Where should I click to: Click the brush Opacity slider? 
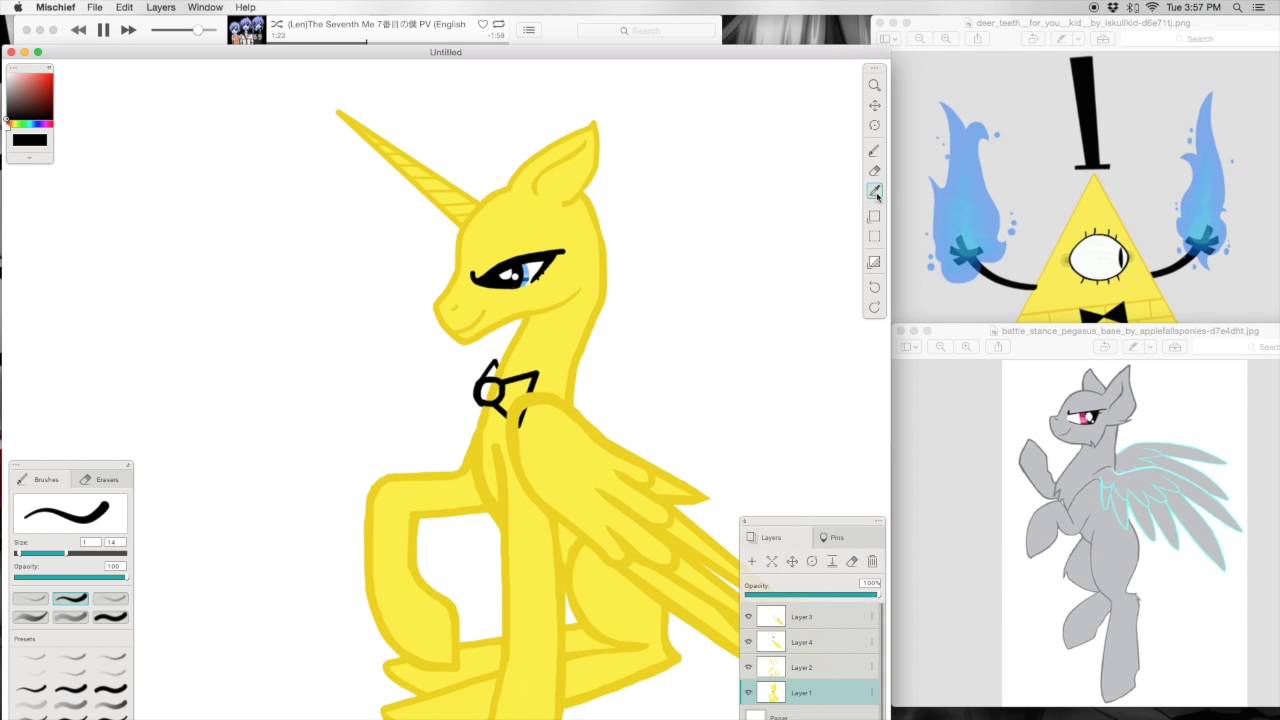(x=70, y=577)
